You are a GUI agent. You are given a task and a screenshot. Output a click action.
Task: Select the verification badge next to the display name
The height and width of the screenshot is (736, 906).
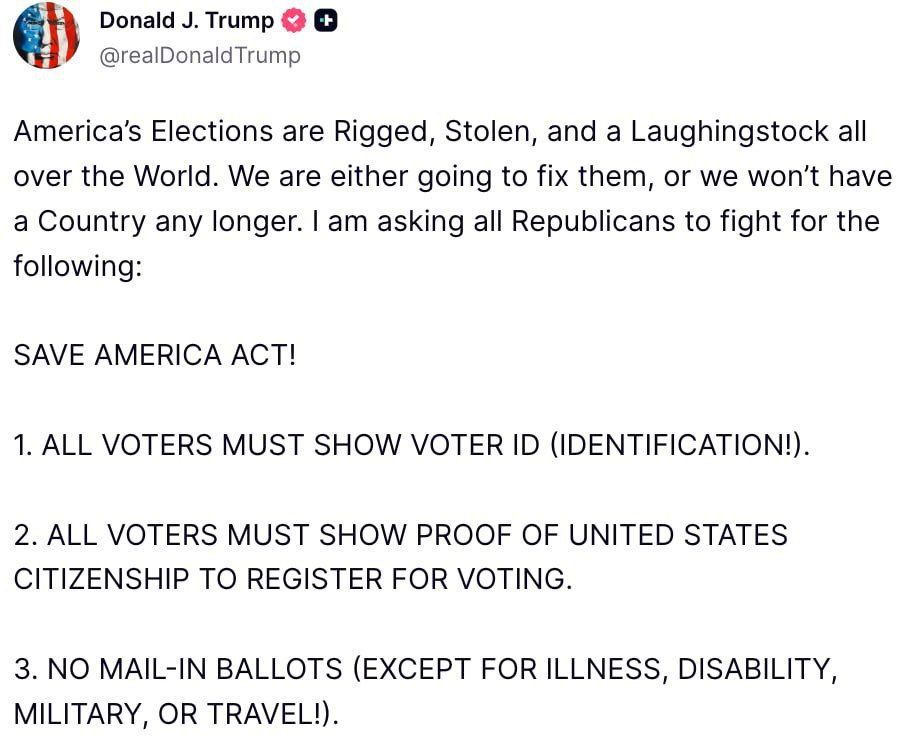[x=292, y=19]
